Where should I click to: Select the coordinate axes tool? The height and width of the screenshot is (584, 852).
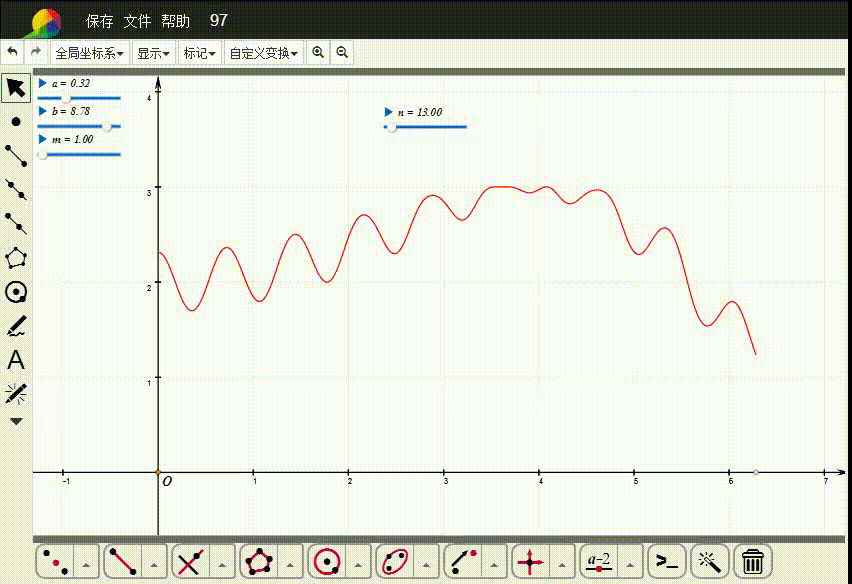(x=531, y=562)
